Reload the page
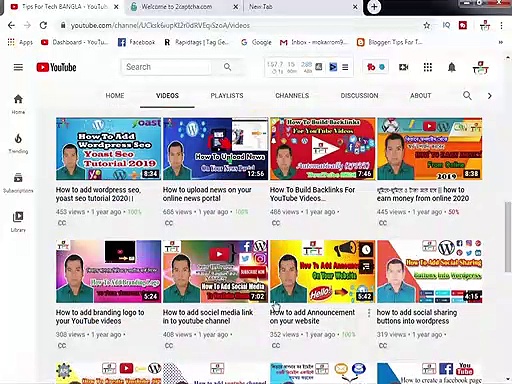This screenshot has width=512, height=384. coord(43,25)
